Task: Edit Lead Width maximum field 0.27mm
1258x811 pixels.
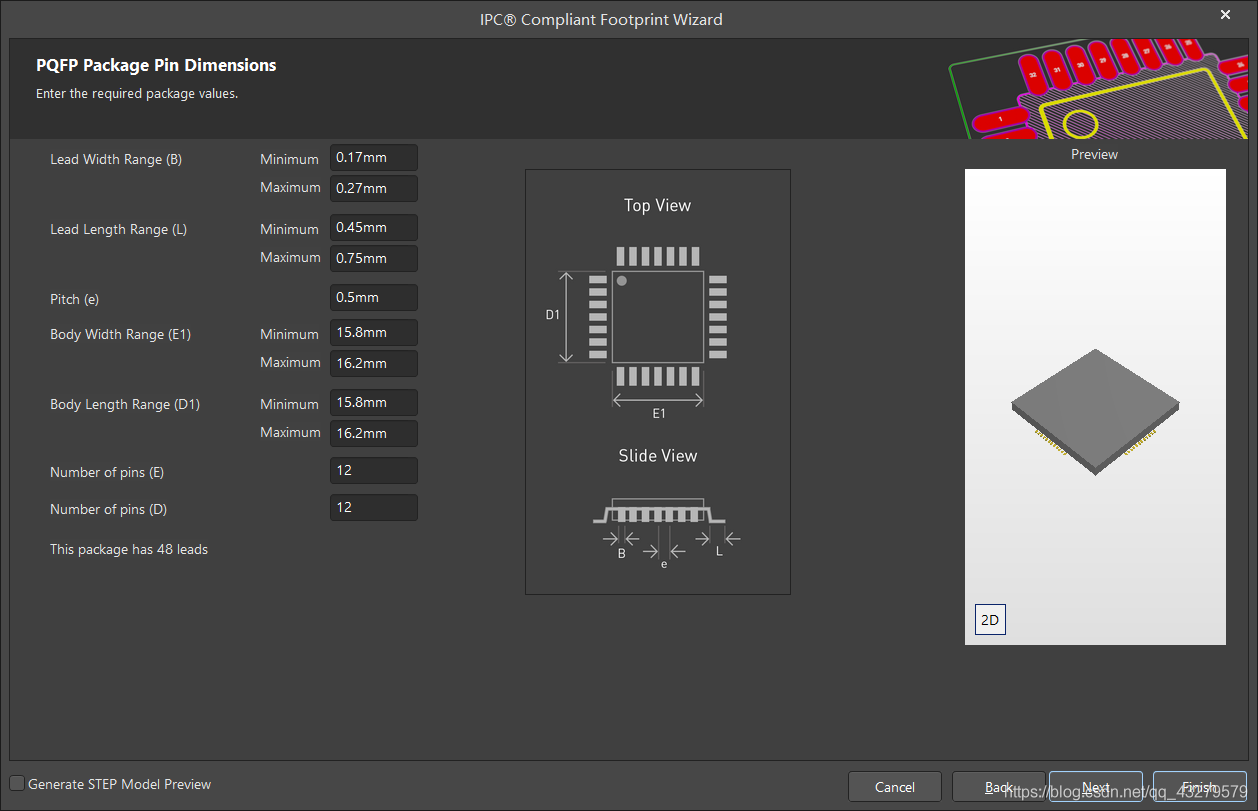Action: click(x=374, y=188)
